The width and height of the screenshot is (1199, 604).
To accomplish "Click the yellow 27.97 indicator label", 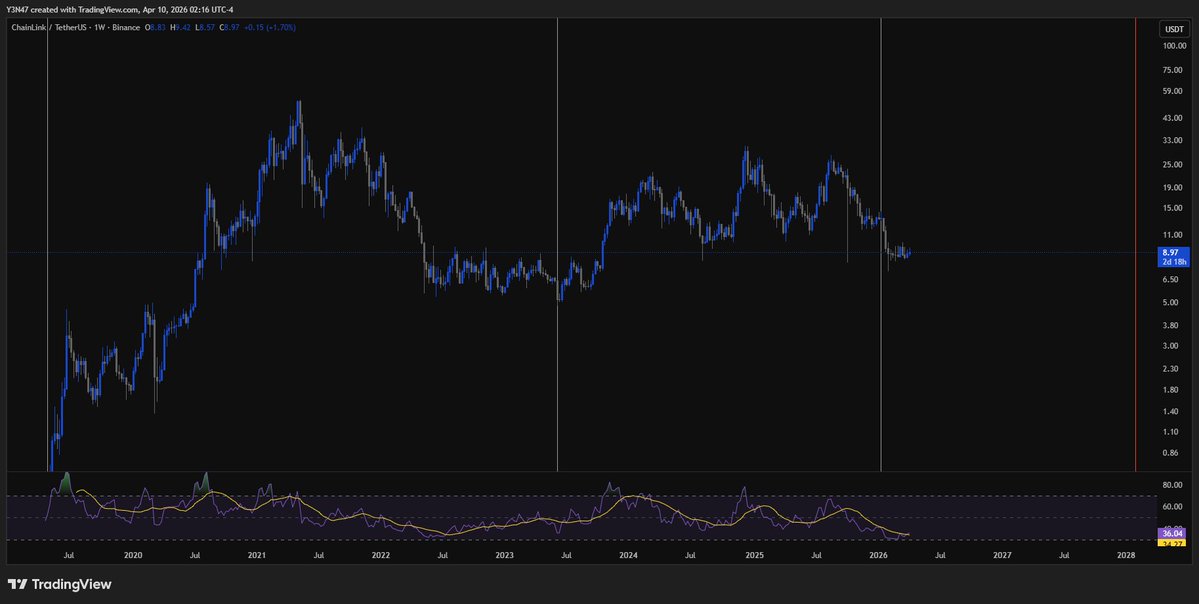I will coord(1171,542).
